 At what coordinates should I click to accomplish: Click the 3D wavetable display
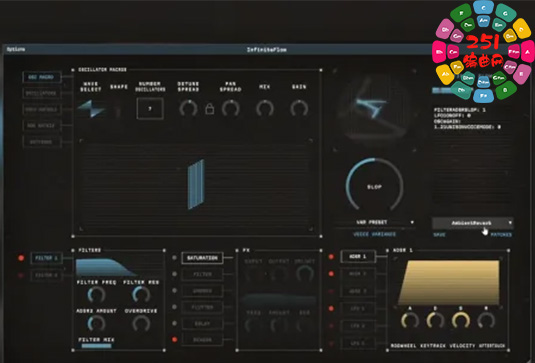point(196,185)
